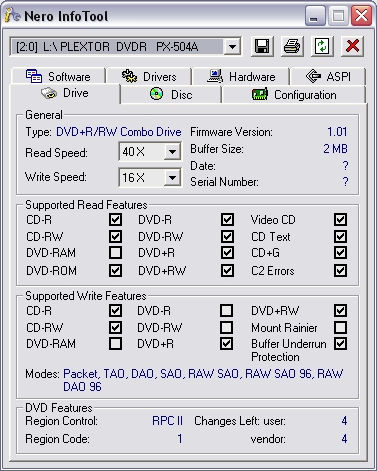Image resolution: width=377 pixels, height=471 pixels.
Task: Toggle DVD-RW read feature checkbox
Action: (227, 237)
